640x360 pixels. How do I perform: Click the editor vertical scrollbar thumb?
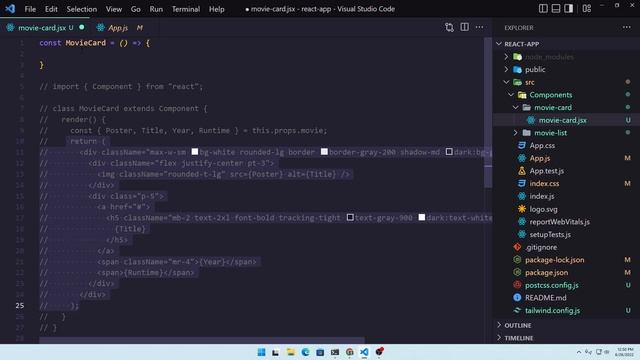click(488, 113)
